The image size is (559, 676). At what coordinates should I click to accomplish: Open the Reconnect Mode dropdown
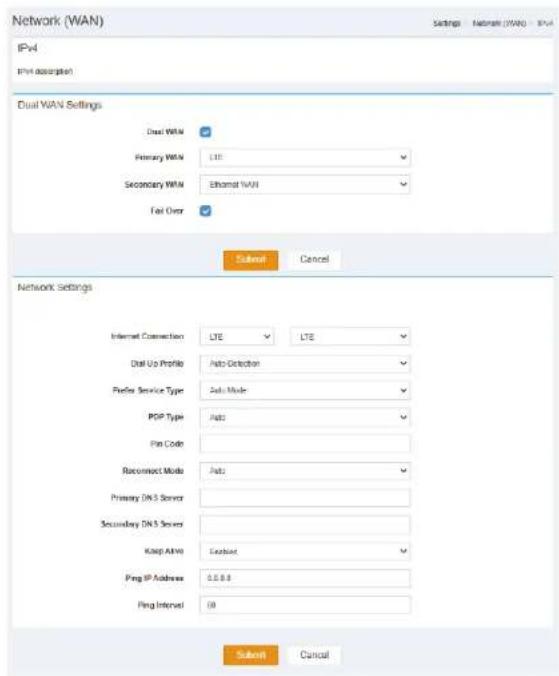click(x=305, y=471)
